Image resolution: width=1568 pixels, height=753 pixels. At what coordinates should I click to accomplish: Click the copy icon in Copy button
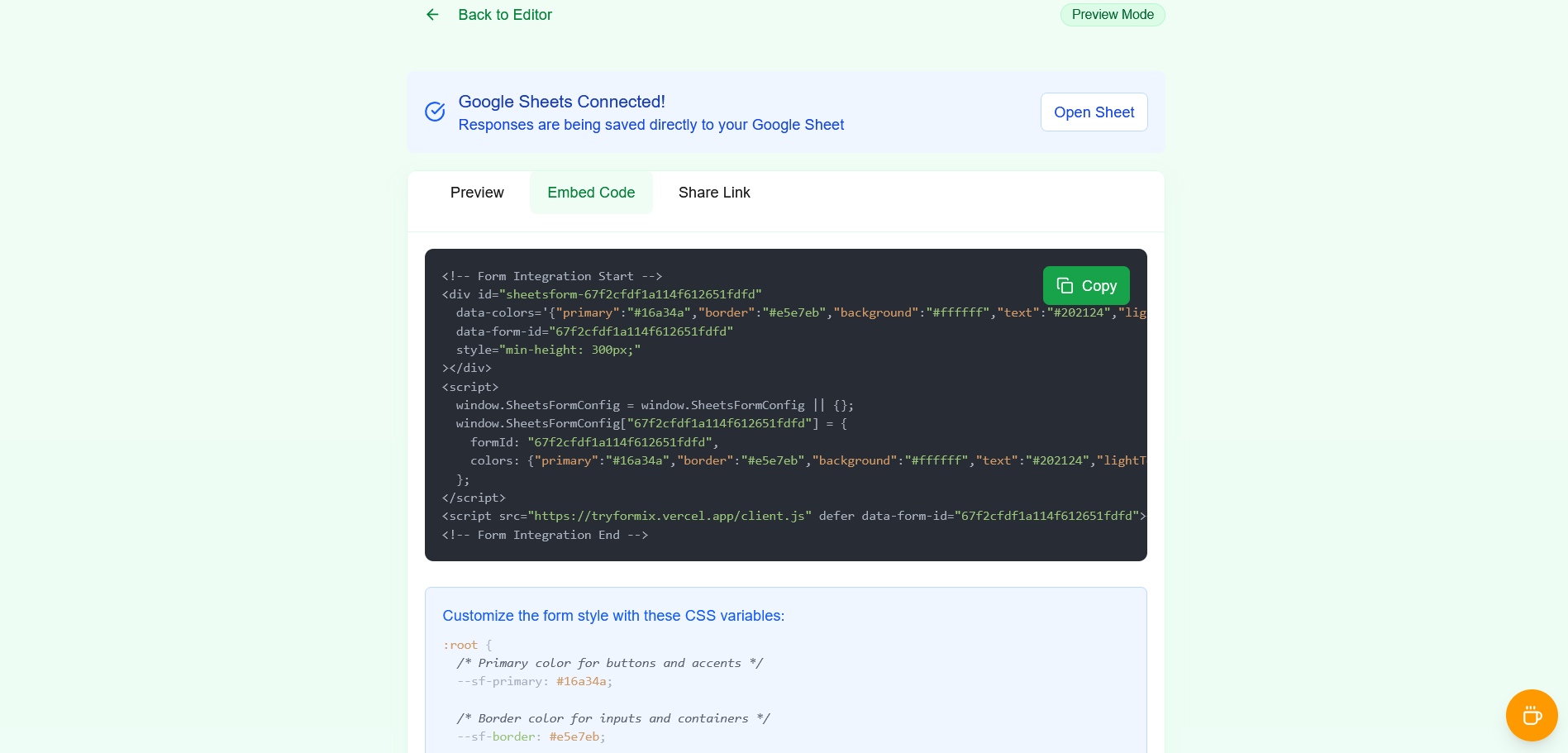(1065, 286)
